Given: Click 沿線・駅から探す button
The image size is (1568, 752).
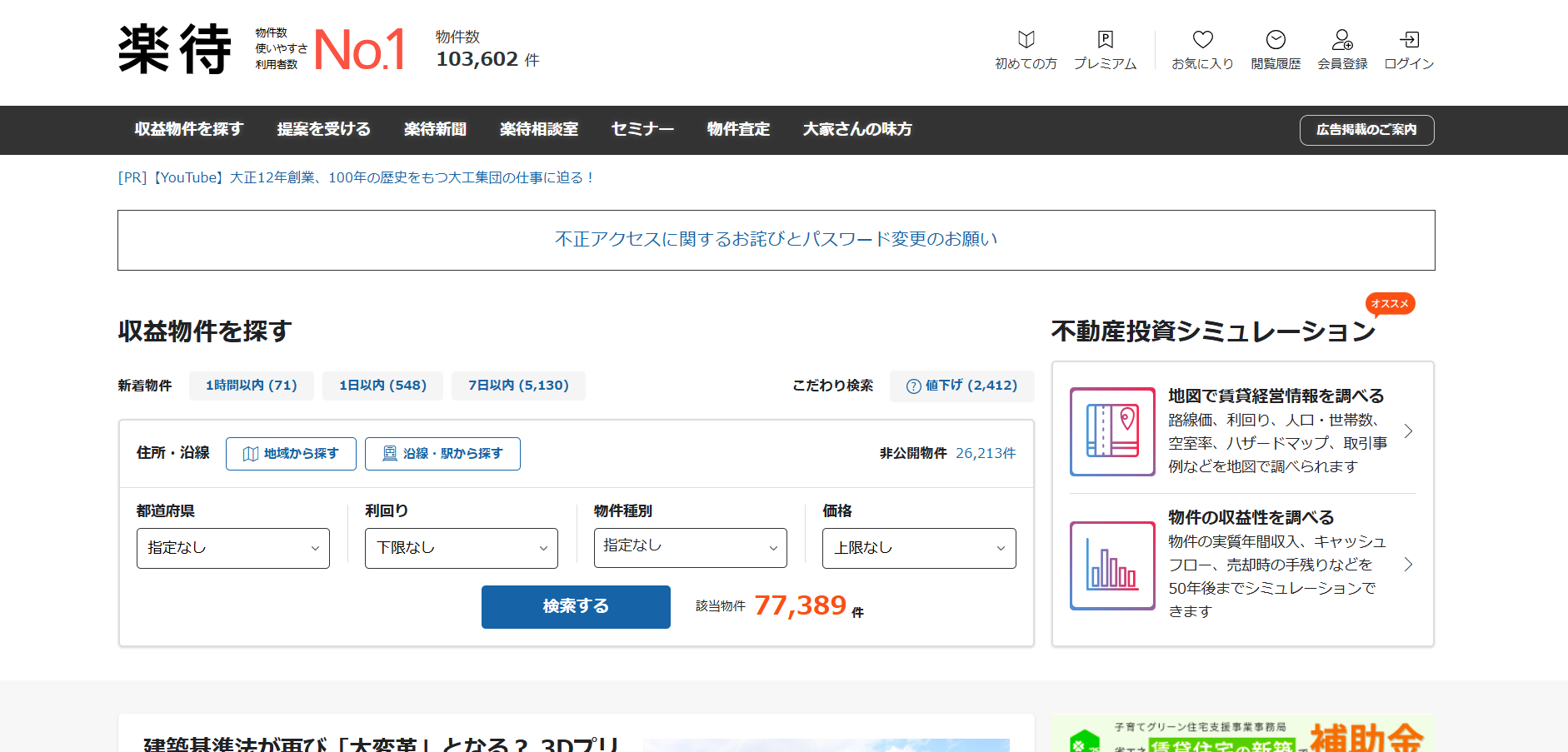Looking at the screenshot, I should (x=442, y=454).
